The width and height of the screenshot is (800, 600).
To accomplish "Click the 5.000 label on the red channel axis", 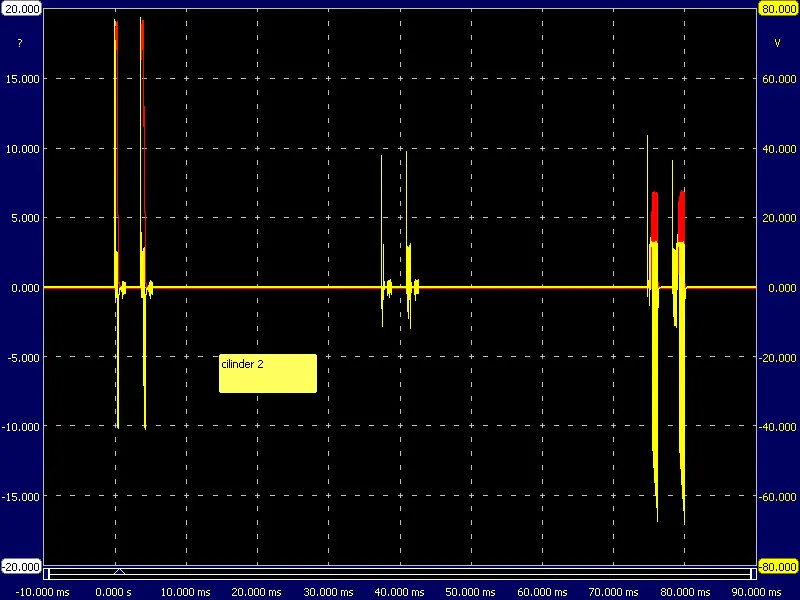I will coord(25,218).
